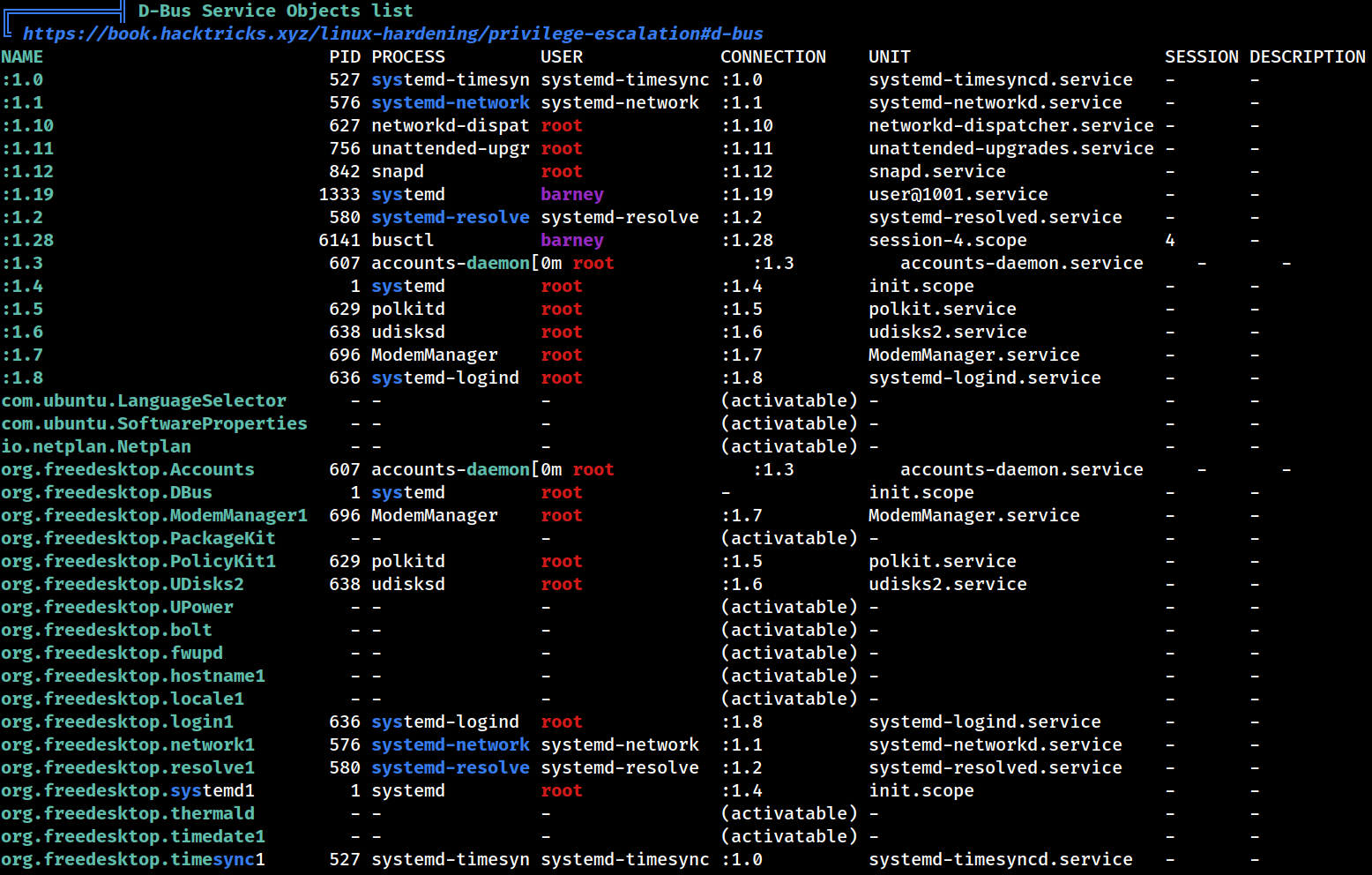Click unattended-upgrades.service unit name
Image resolution: width=1372 pixels, height=875 pixels.
point(1011,148)
